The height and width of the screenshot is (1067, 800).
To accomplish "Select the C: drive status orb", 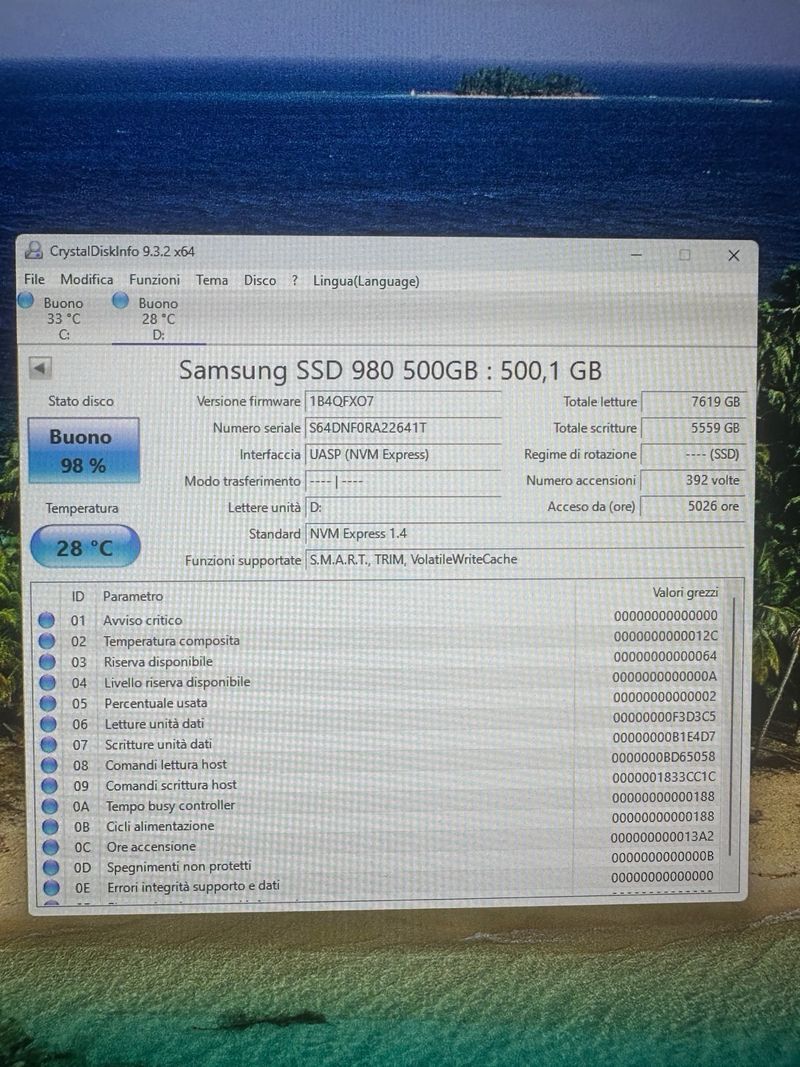I will (26, 300).
